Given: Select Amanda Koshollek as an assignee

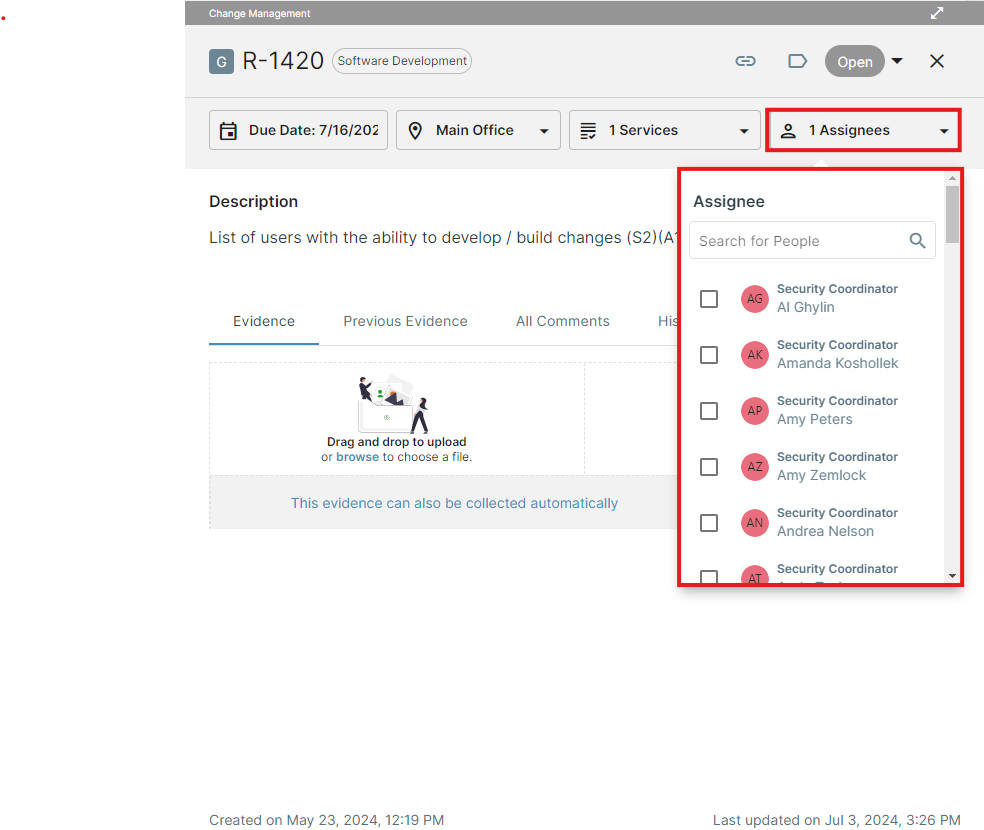Looking at the screenshot, I should 709,354.
